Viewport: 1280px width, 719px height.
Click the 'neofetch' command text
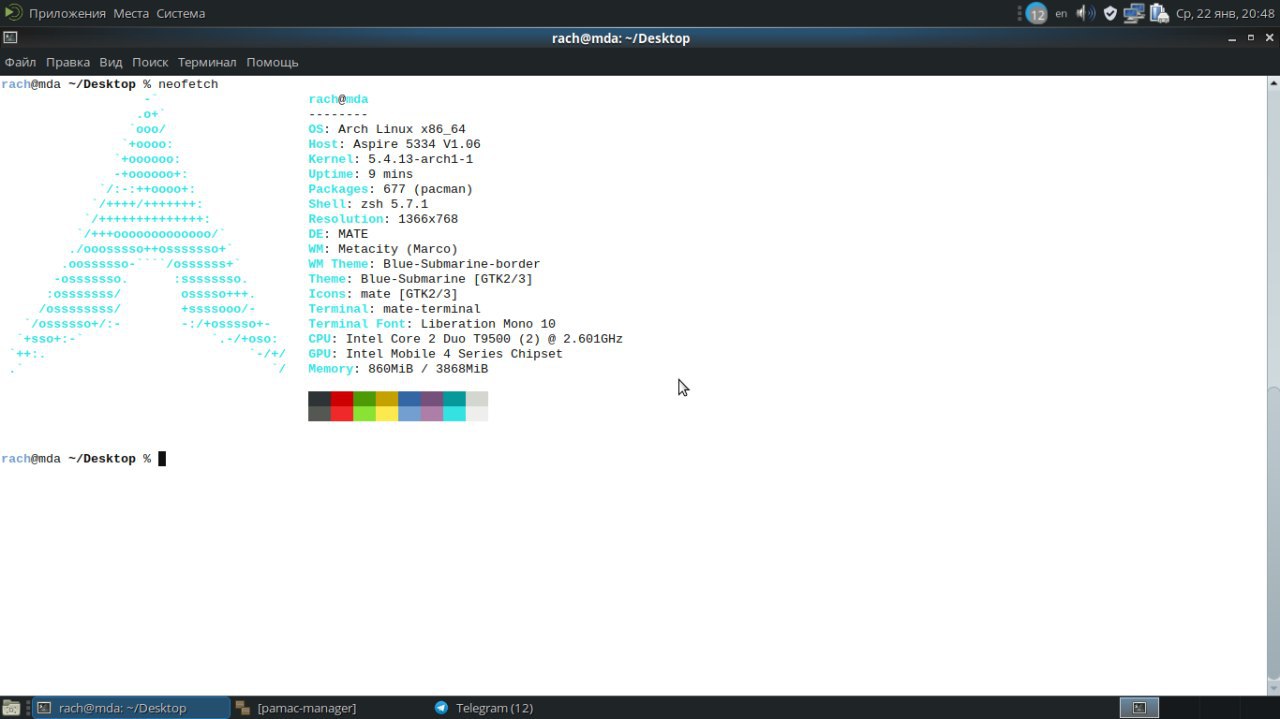(x=188, y=84)
